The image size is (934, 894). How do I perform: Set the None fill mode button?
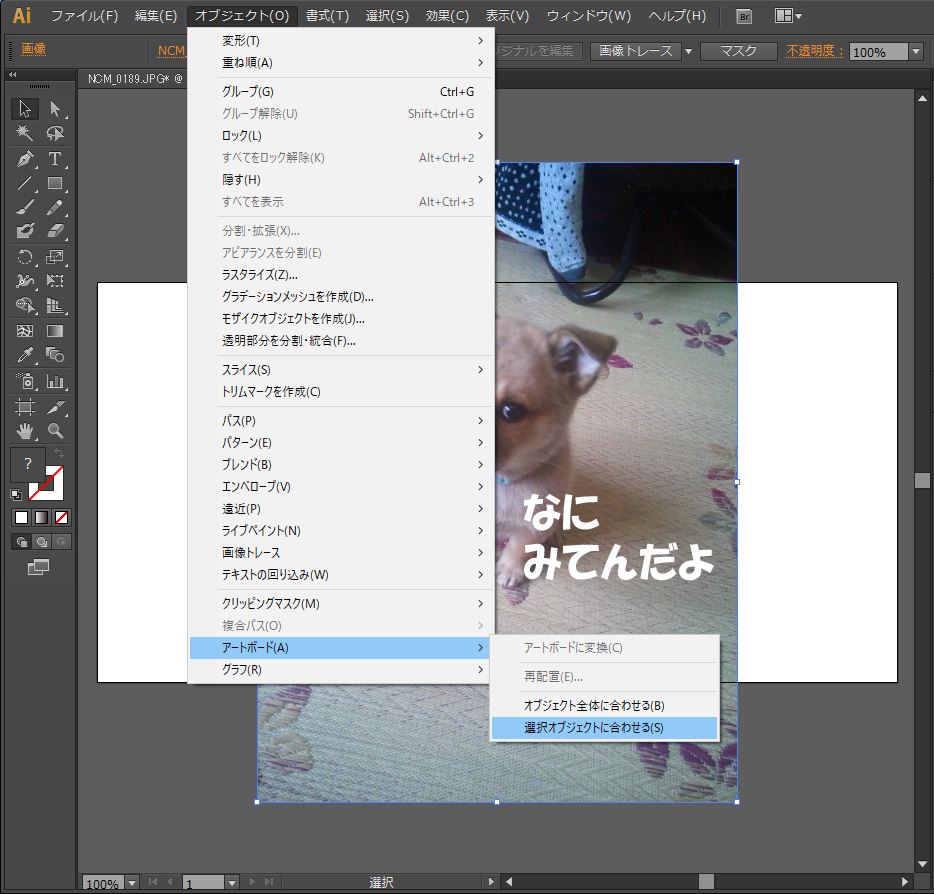coord(62,517)
